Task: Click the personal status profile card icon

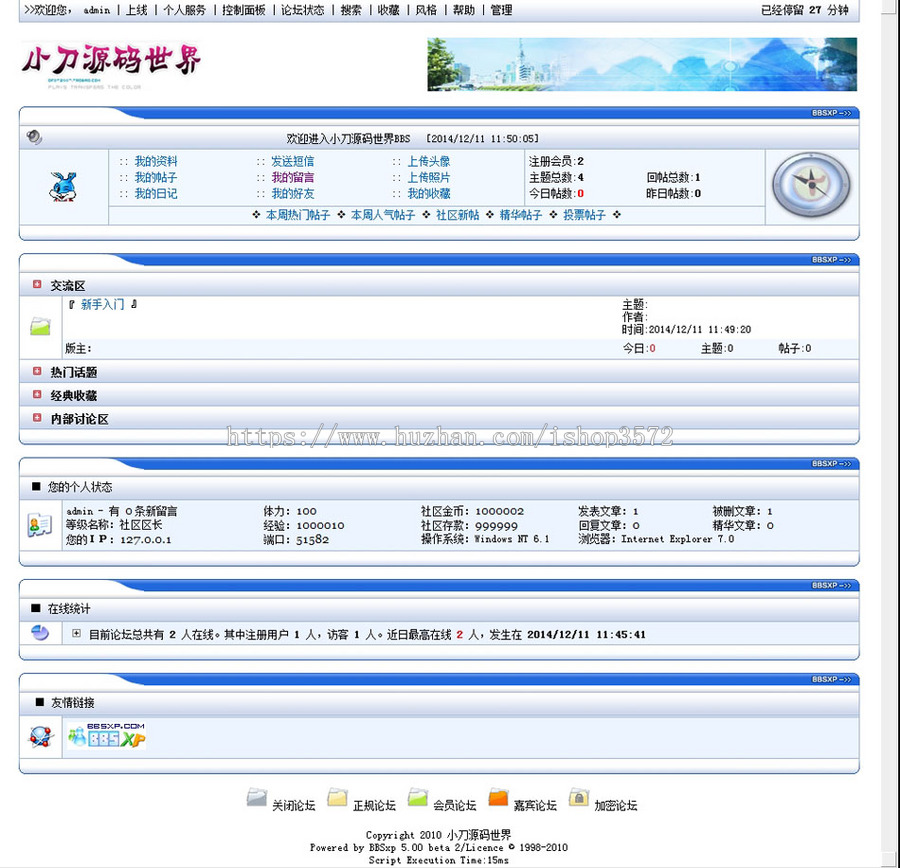Action: pyautogui.click(x=40, y=525)
